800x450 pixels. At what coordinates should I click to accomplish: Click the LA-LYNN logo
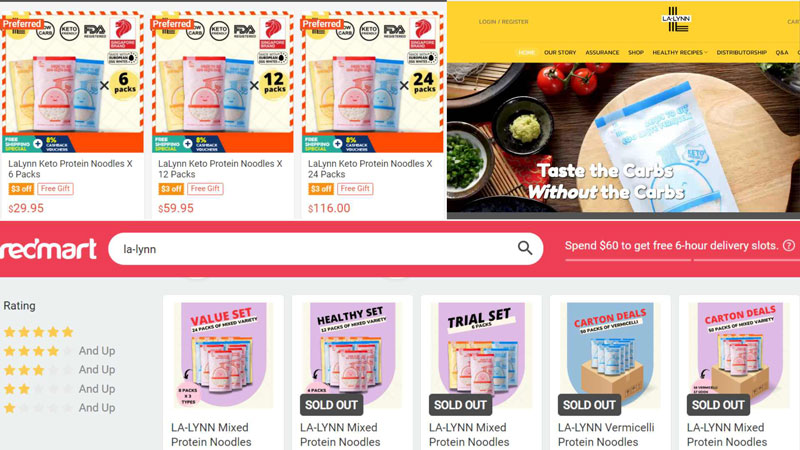(676, 19)
